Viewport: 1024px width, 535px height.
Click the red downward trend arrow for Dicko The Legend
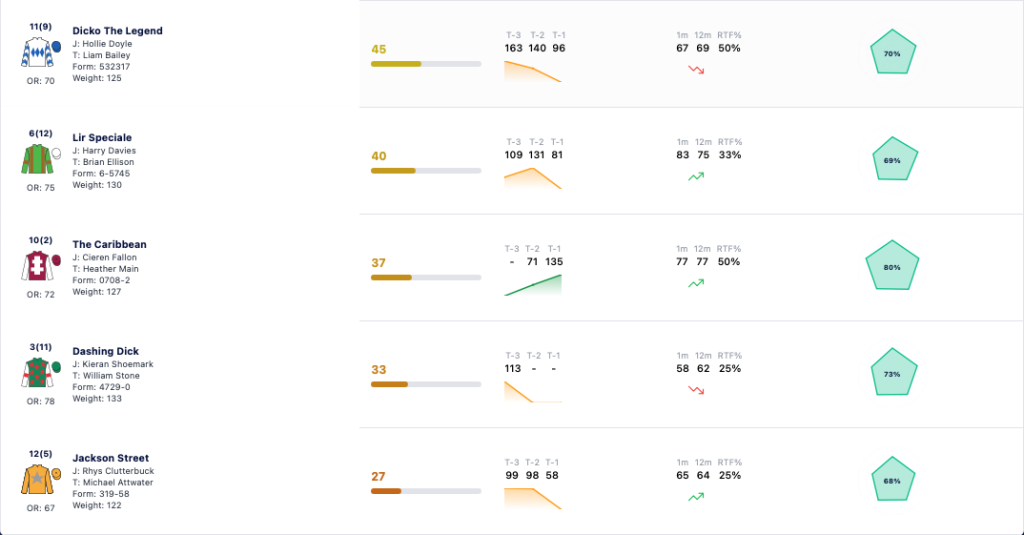click(696, 69)
